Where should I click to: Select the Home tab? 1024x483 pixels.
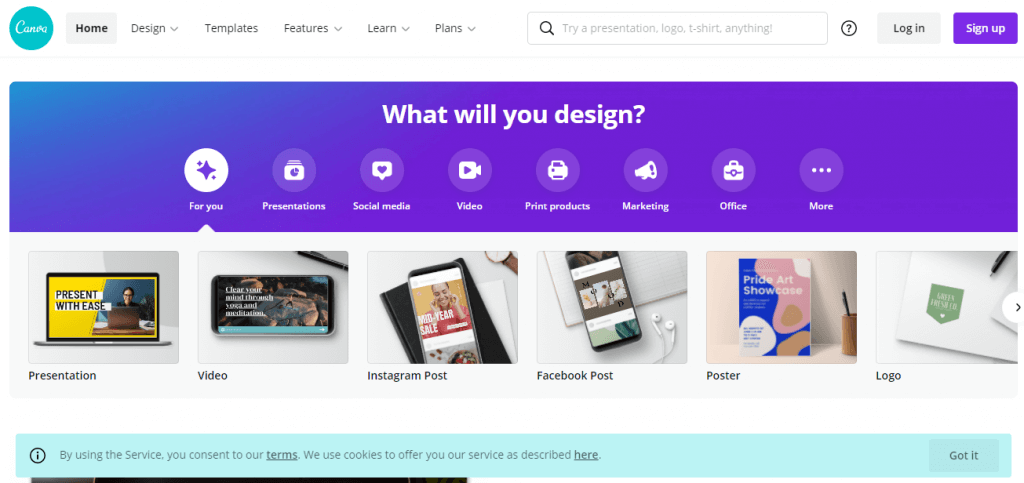pyautogui.click(x=91, y=28)
